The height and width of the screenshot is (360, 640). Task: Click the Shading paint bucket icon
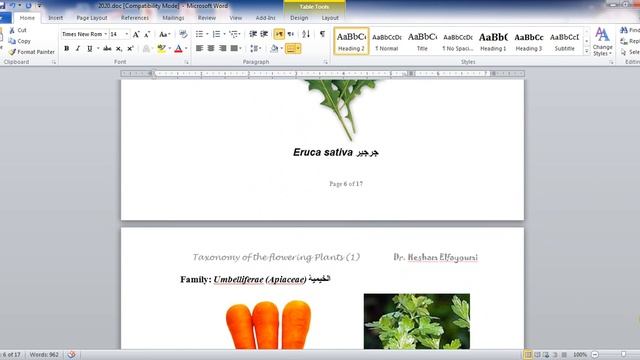[x=274, y=49]
